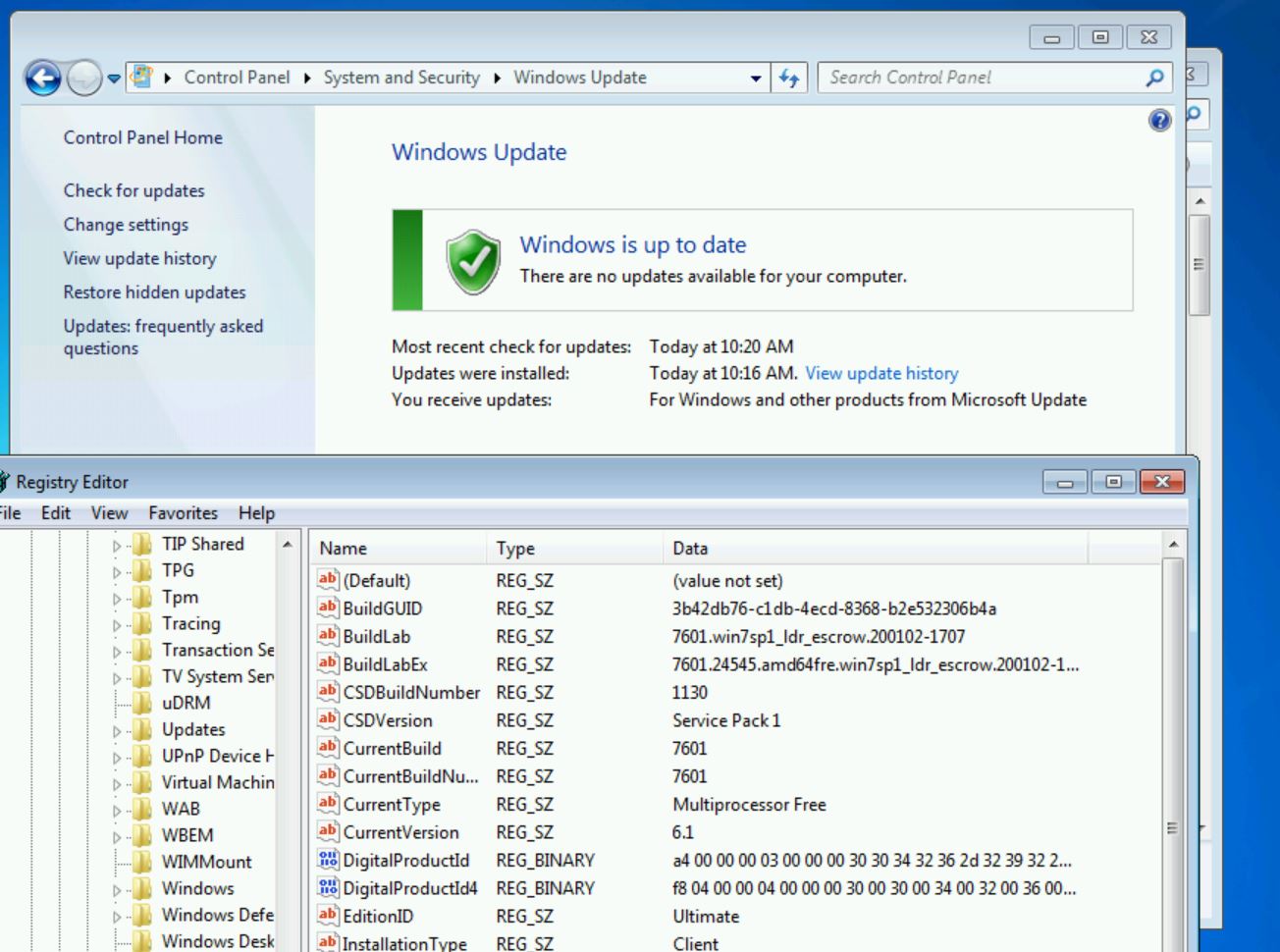Select the Virtual Machin registry key
This screenshot has width=1280, height=952.
[218, 782]
